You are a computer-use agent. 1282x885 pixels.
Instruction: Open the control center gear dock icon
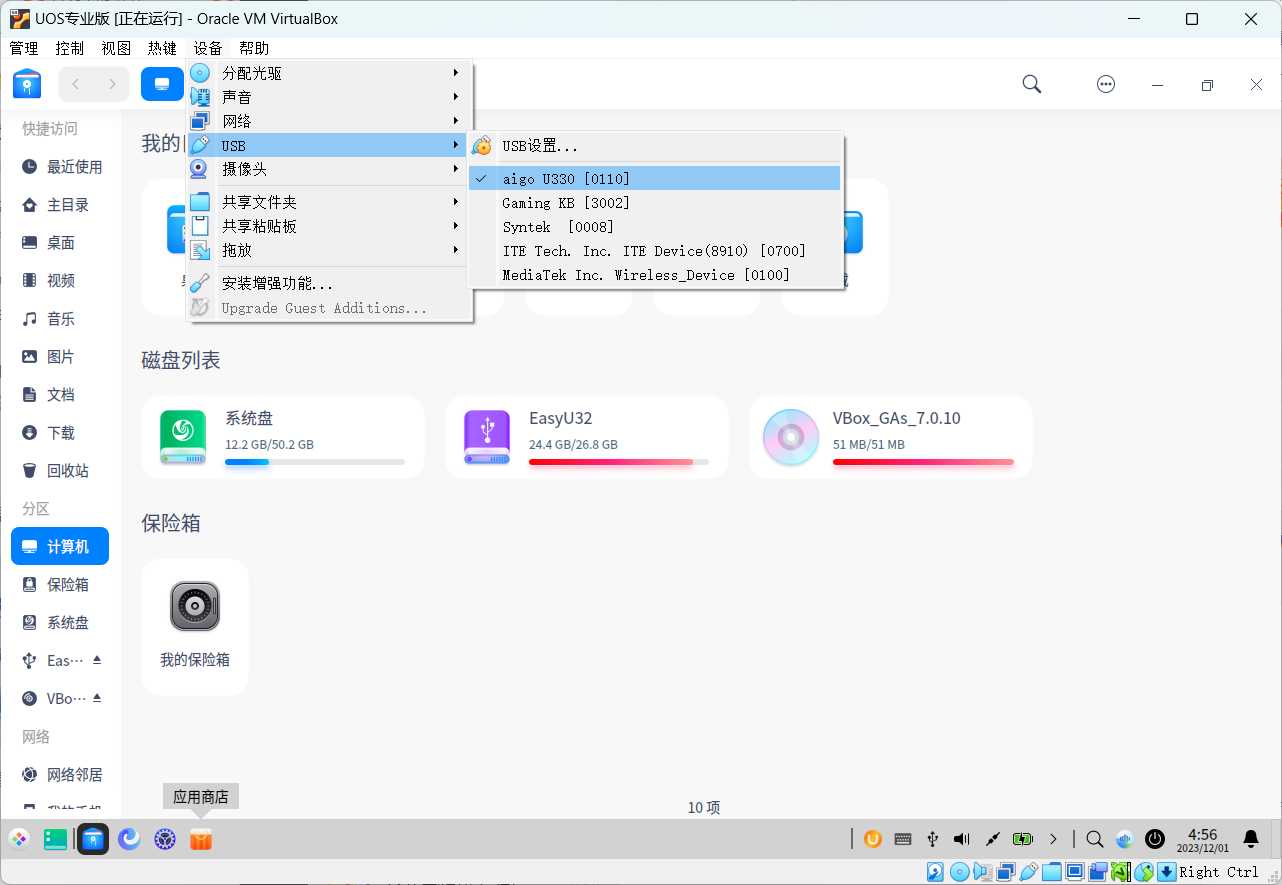165,839
